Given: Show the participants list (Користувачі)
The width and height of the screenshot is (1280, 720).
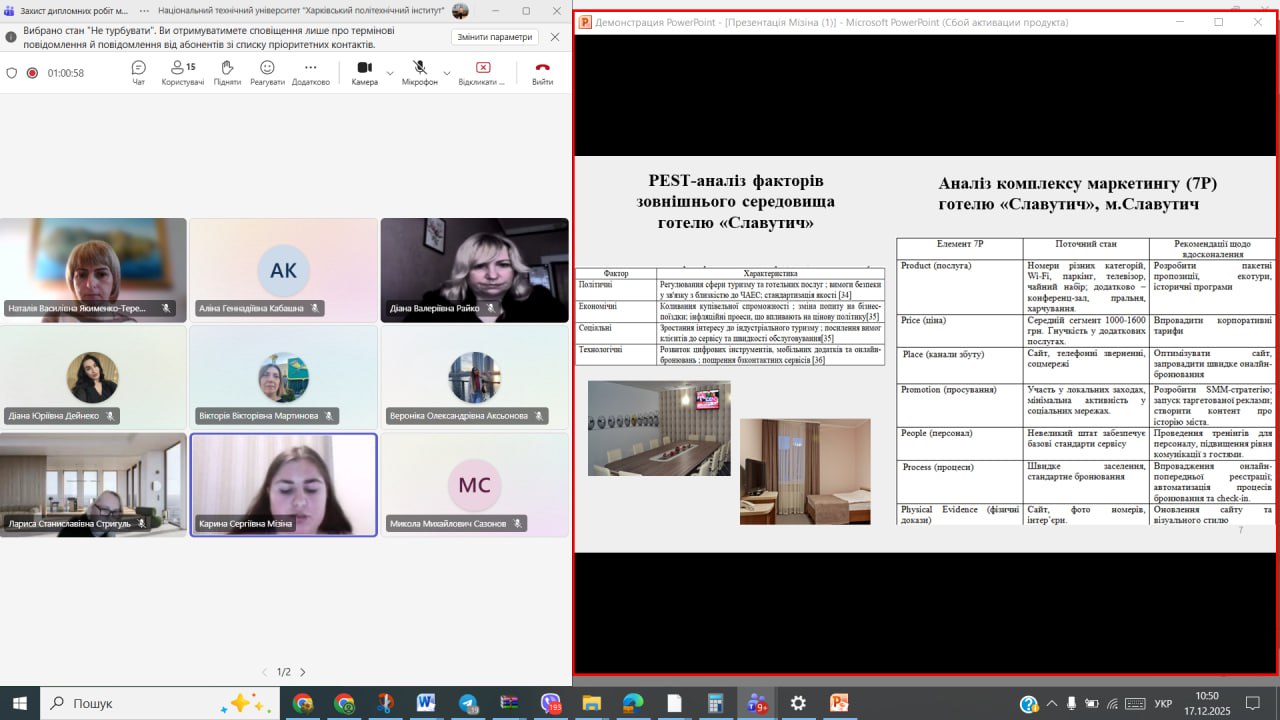Looking at the screenshot, I should point(183,72).
